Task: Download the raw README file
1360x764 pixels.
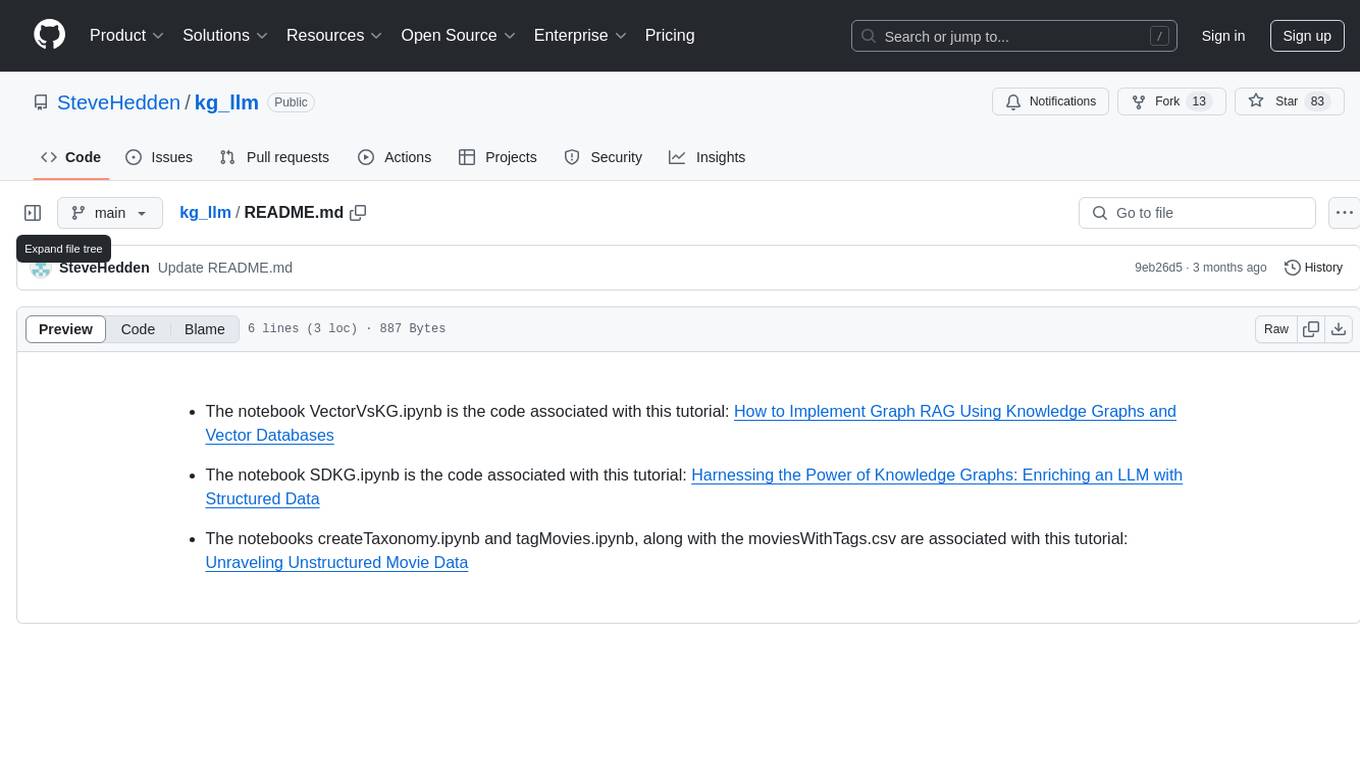Action: 1339,329
